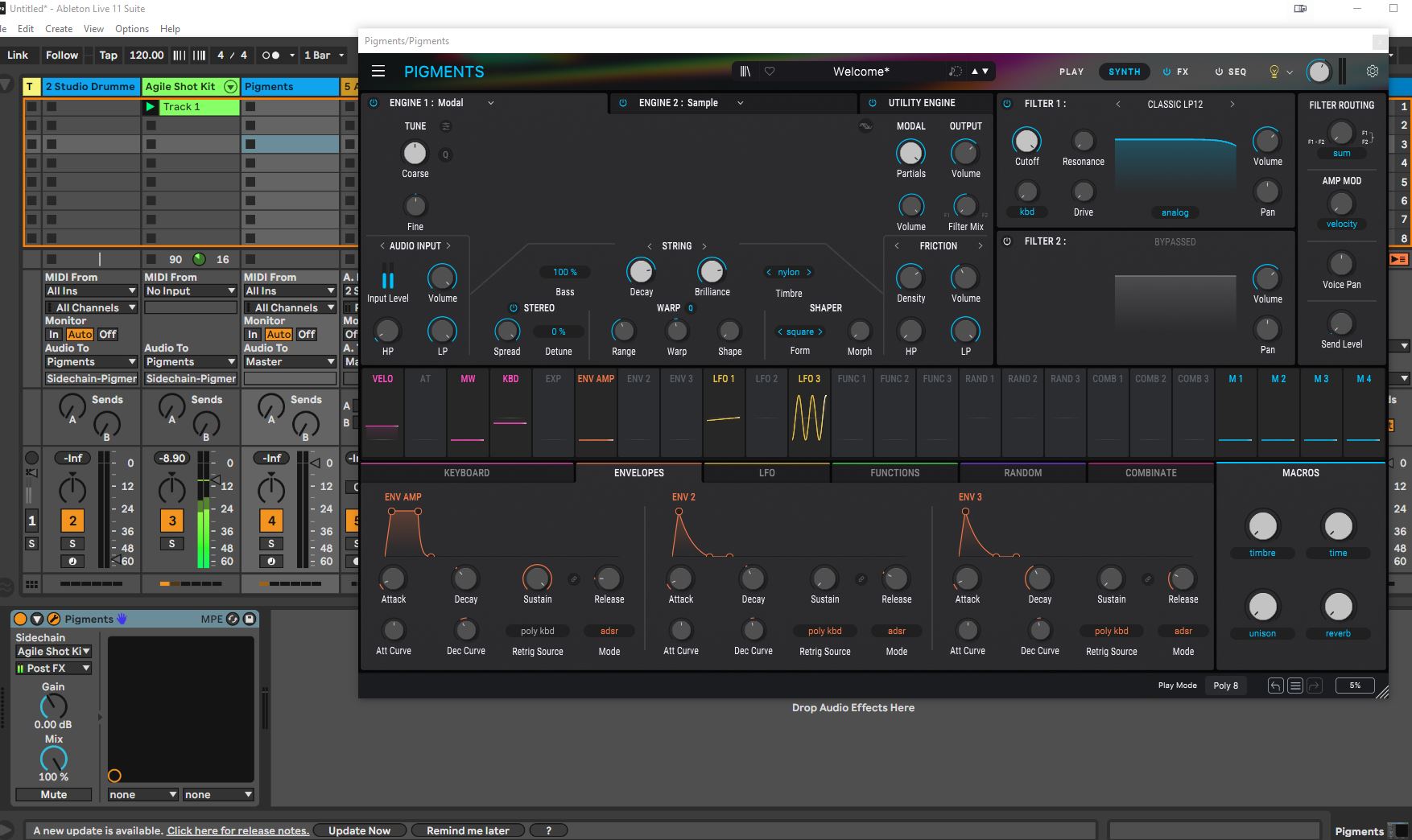This screenshot has width=1412, height=840.
Task: Toggle Pigments SEQ power button
Action: point(1219,72)
